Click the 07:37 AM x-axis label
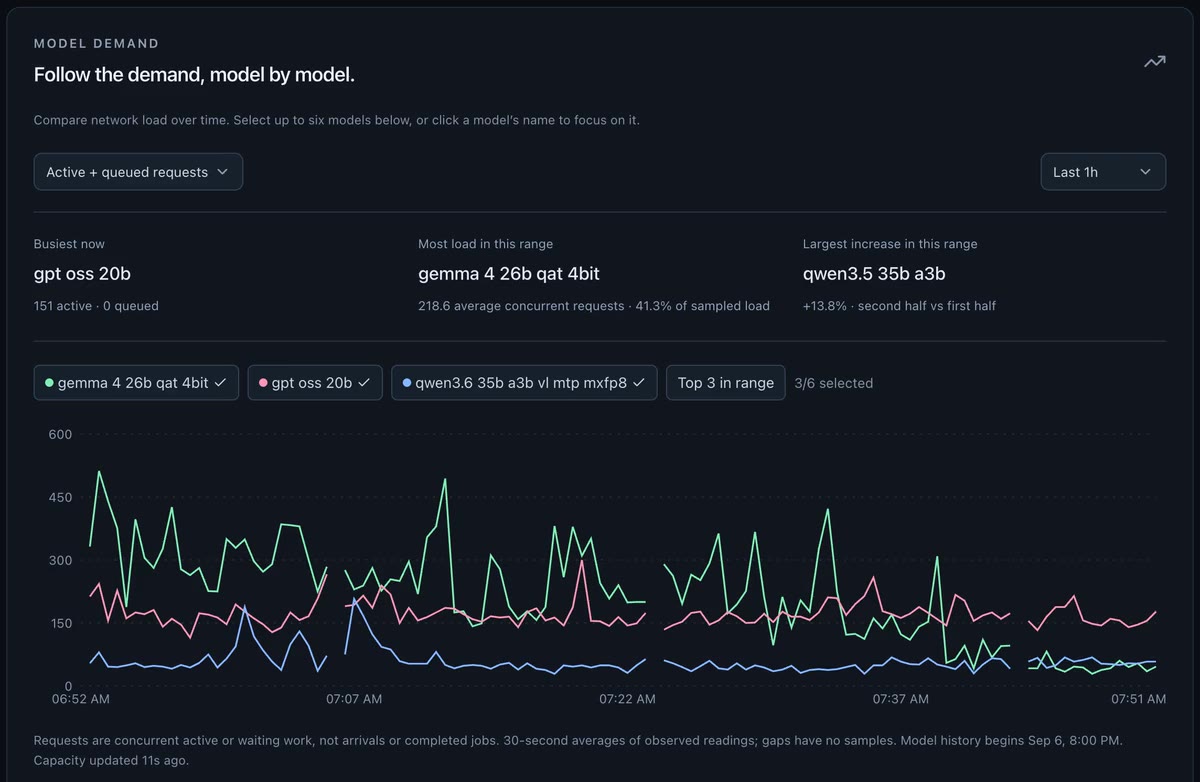Screen dimensions: 1200x782 (901, 699)
